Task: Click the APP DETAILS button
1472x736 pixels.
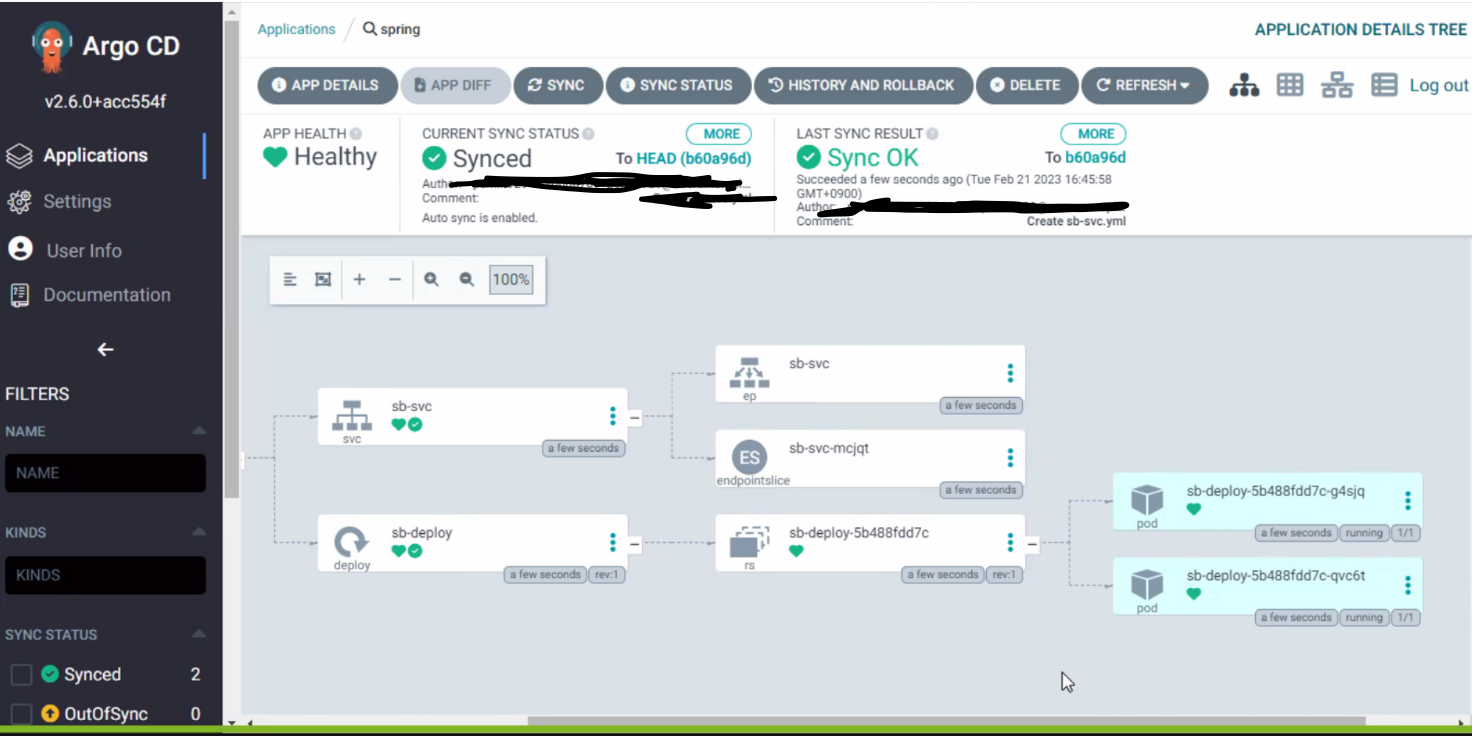Action: point(327,85)
